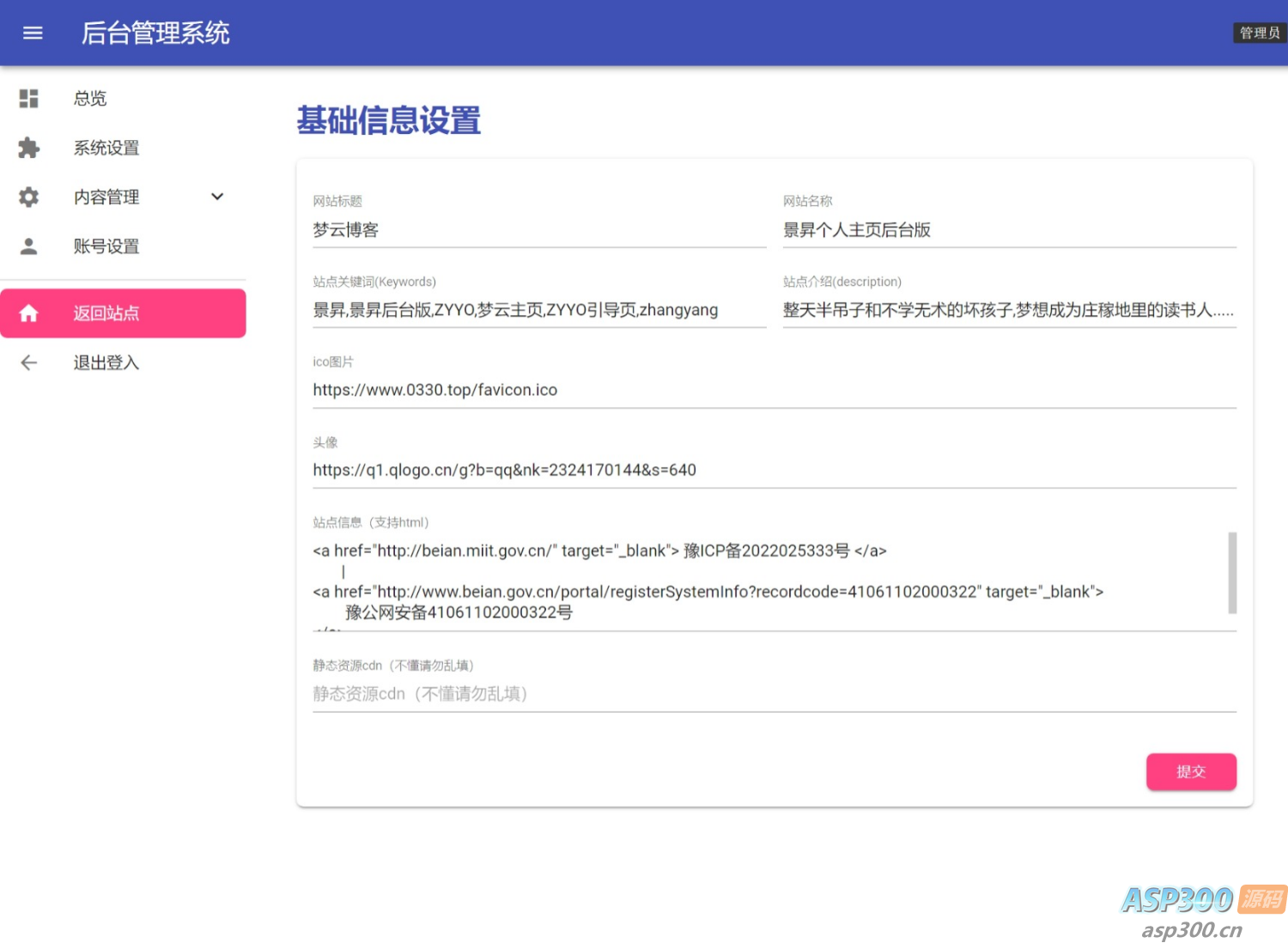Select 退出登入 to log out

click(106, 362)
